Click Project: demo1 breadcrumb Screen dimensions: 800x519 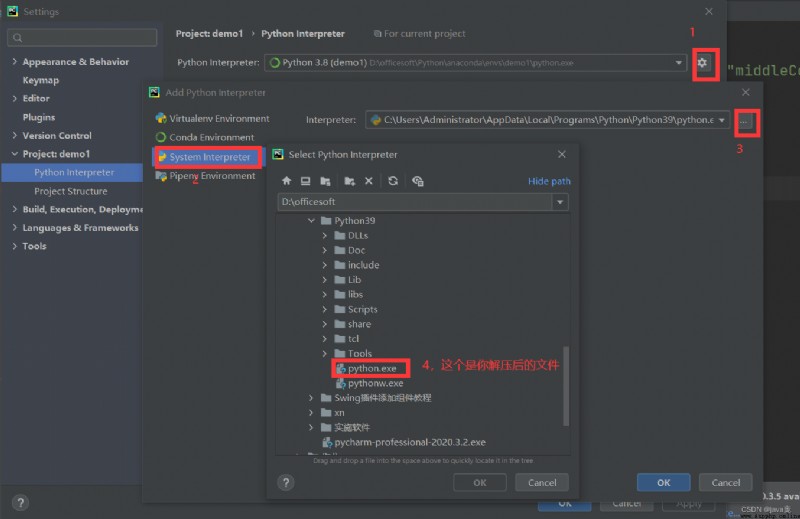click(x=209, y=34)
